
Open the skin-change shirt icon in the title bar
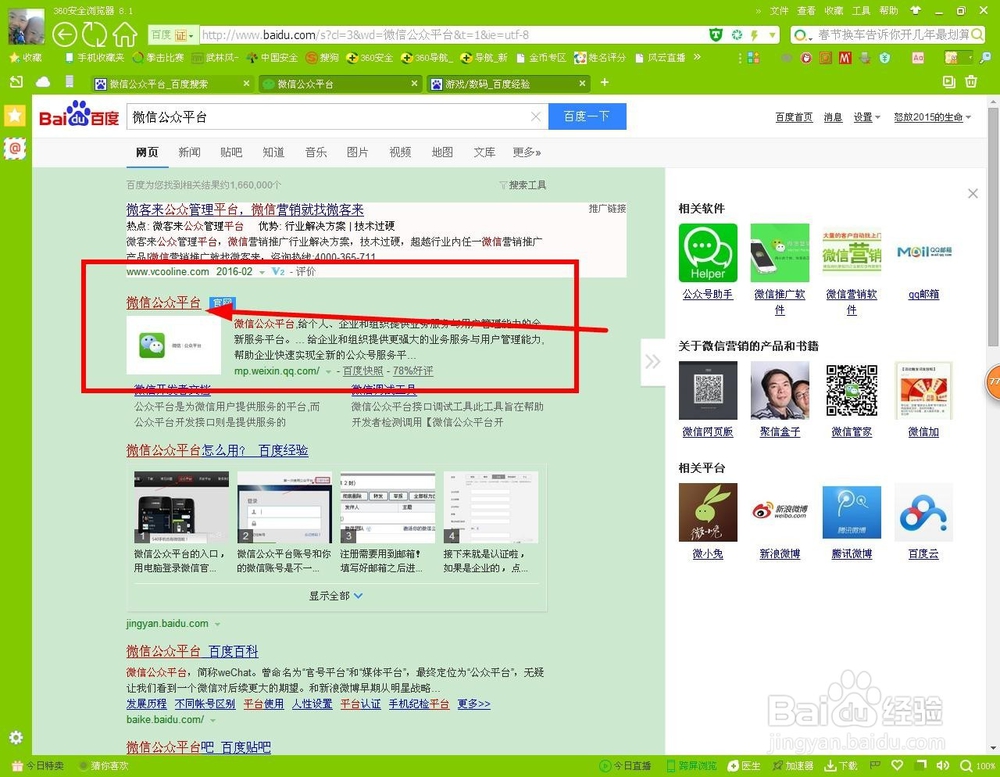click(916, 10)
